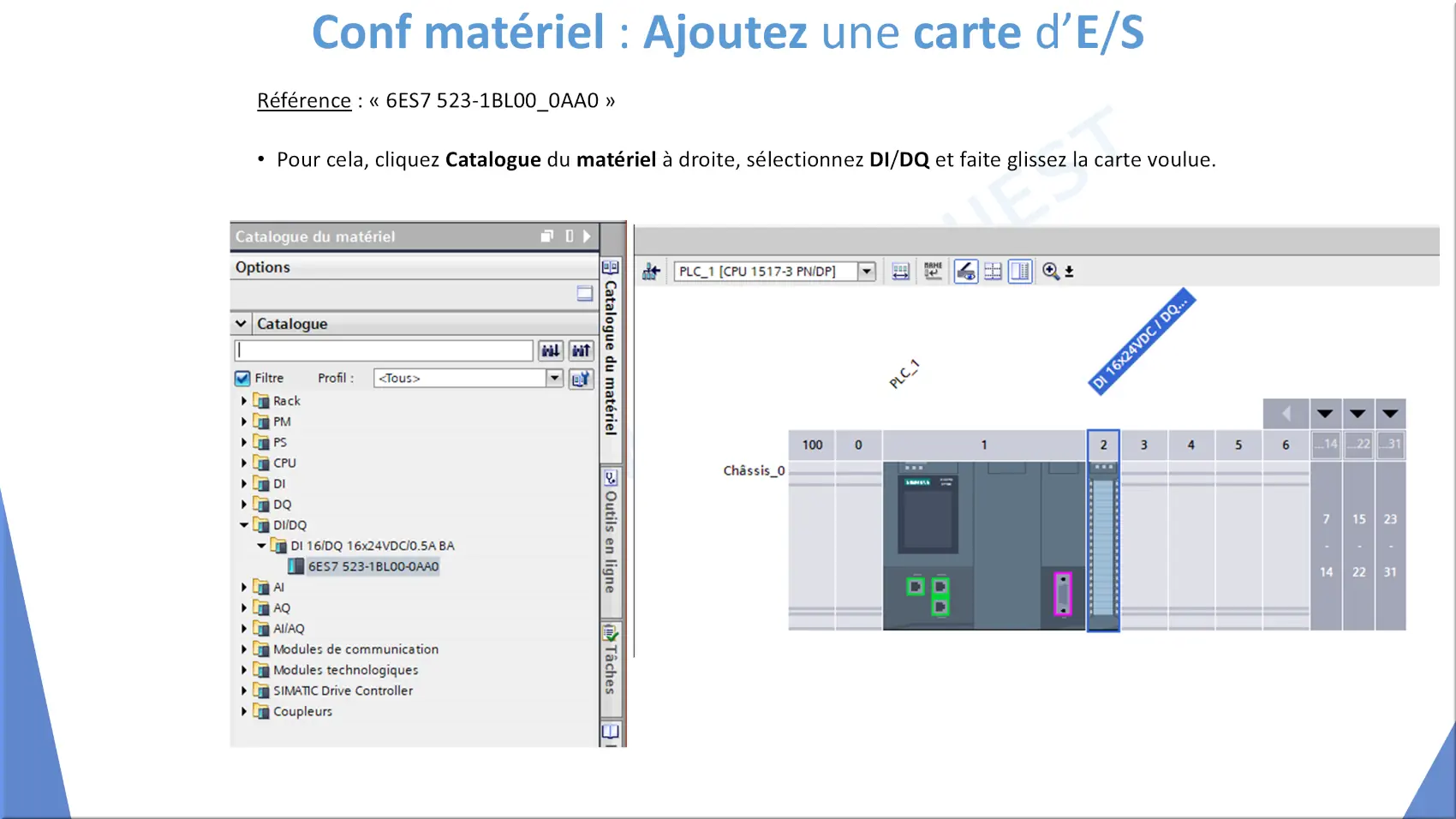Open the PLC_1 device selector dropdown
Viewport: 1456px width, 819px height.
867,272
